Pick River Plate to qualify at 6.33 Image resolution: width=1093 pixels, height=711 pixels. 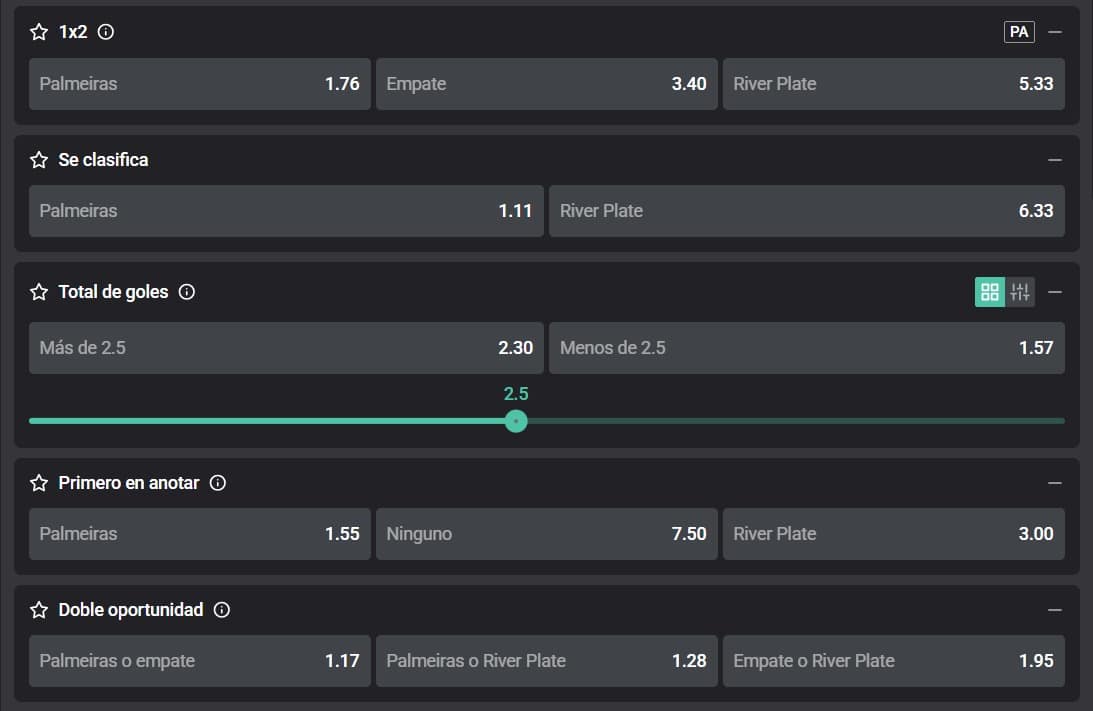tap(806, 211)
